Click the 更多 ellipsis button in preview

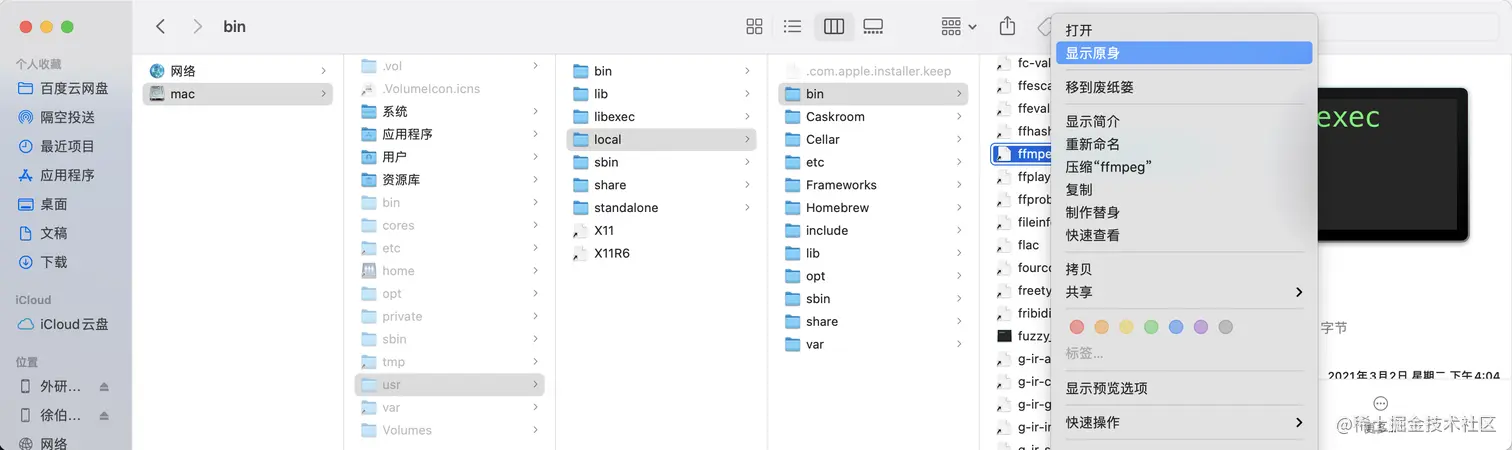pos(1380,404)
